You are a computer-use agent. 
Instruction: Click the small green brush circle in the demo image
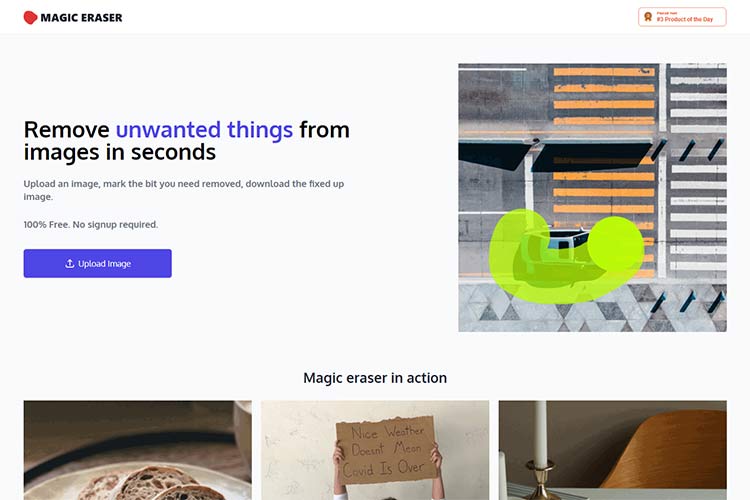point(616,244)
